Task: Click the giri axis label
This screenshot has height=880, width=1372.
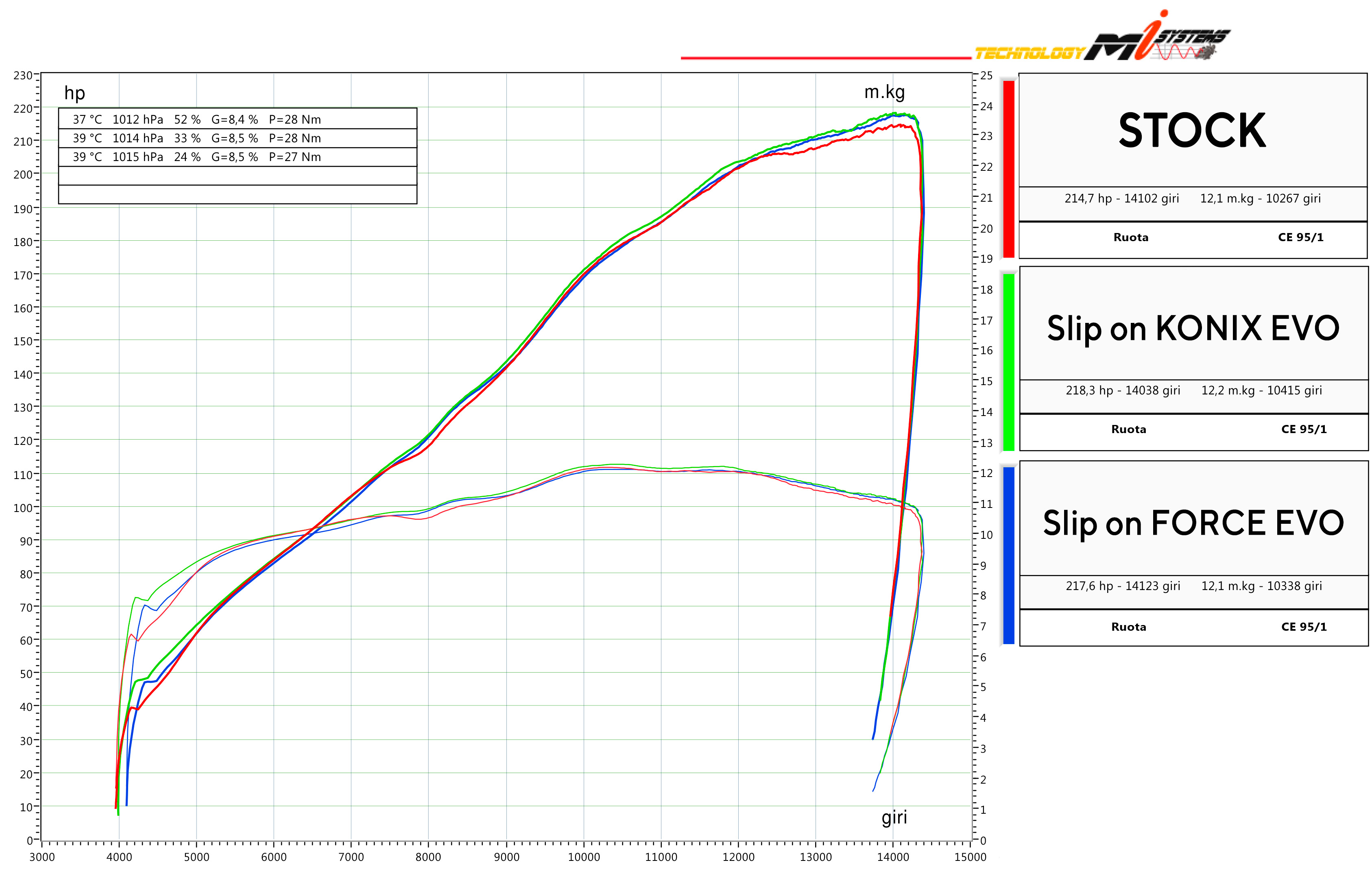Action: (x=894, y=817)
